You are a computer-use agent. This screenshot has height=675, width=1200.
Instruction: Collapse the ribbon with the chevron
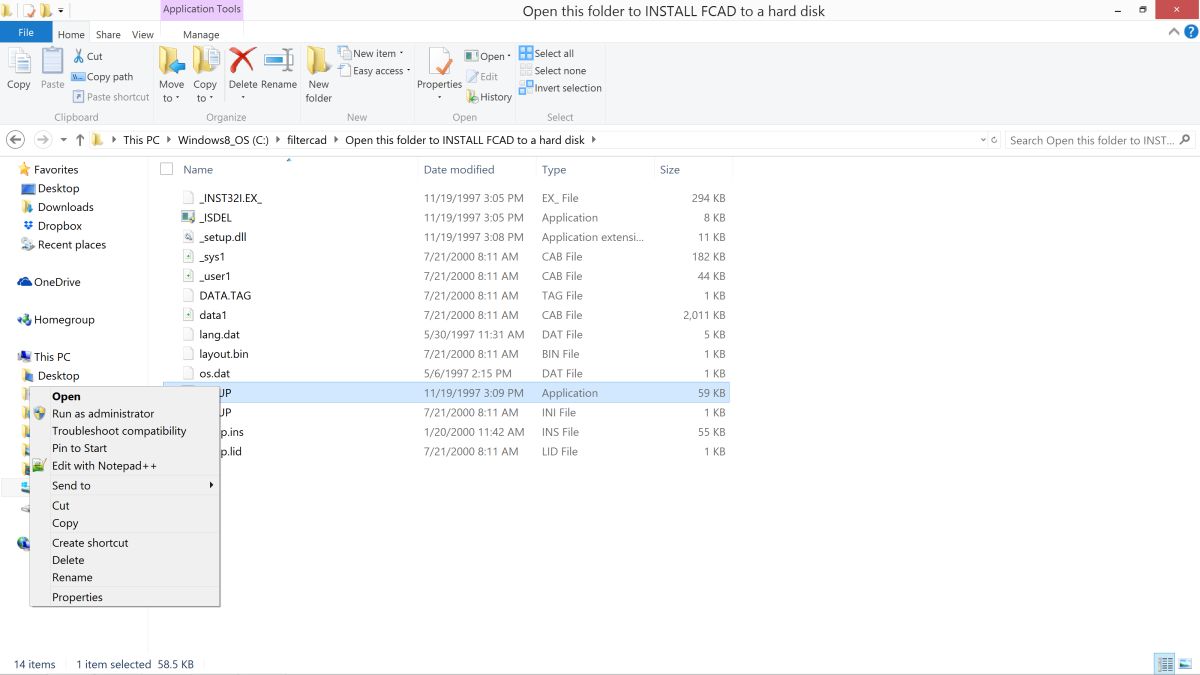(1175, 32)
